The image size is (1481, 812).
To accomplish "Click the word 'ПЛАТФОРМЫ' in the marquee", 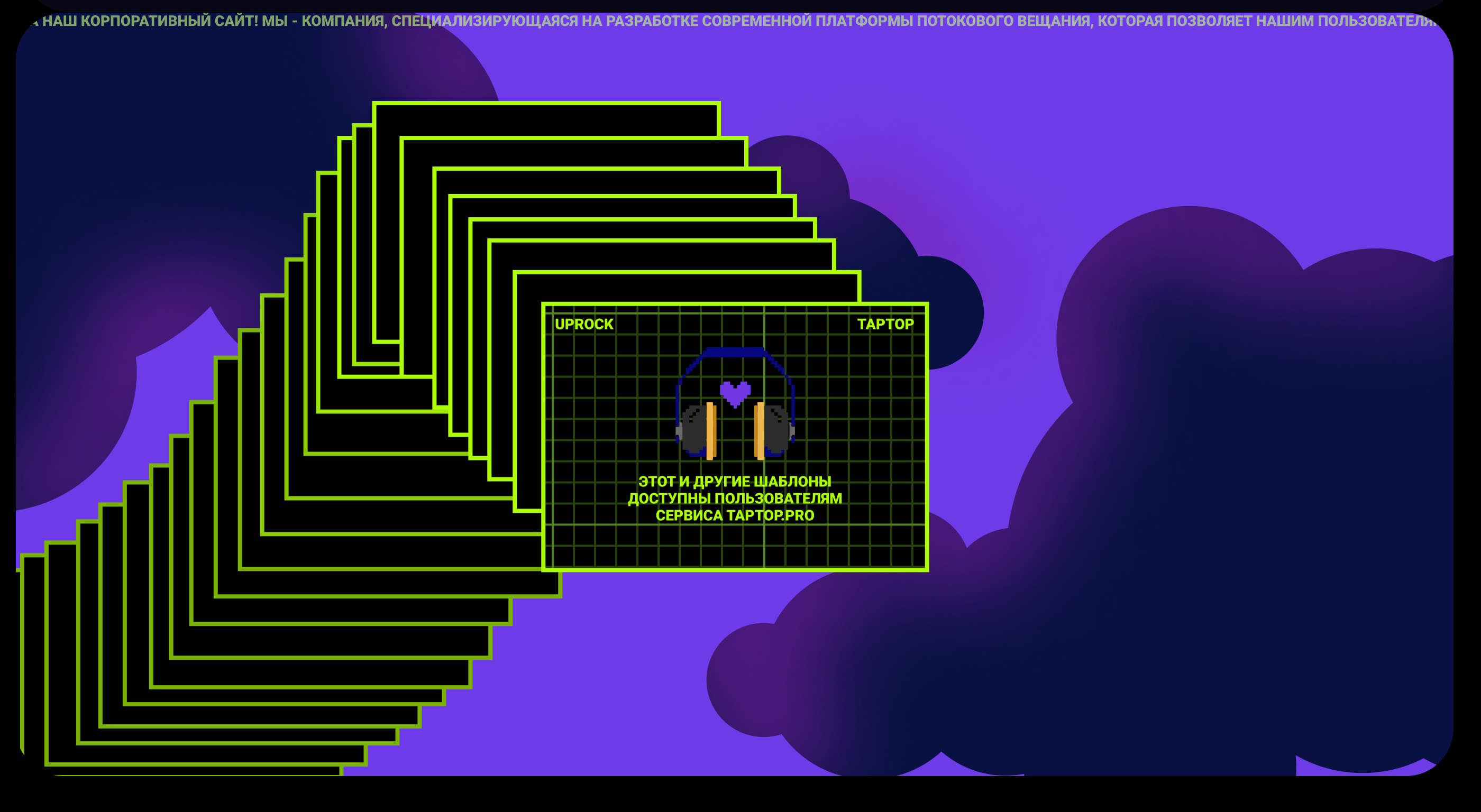I will [864, 21].
